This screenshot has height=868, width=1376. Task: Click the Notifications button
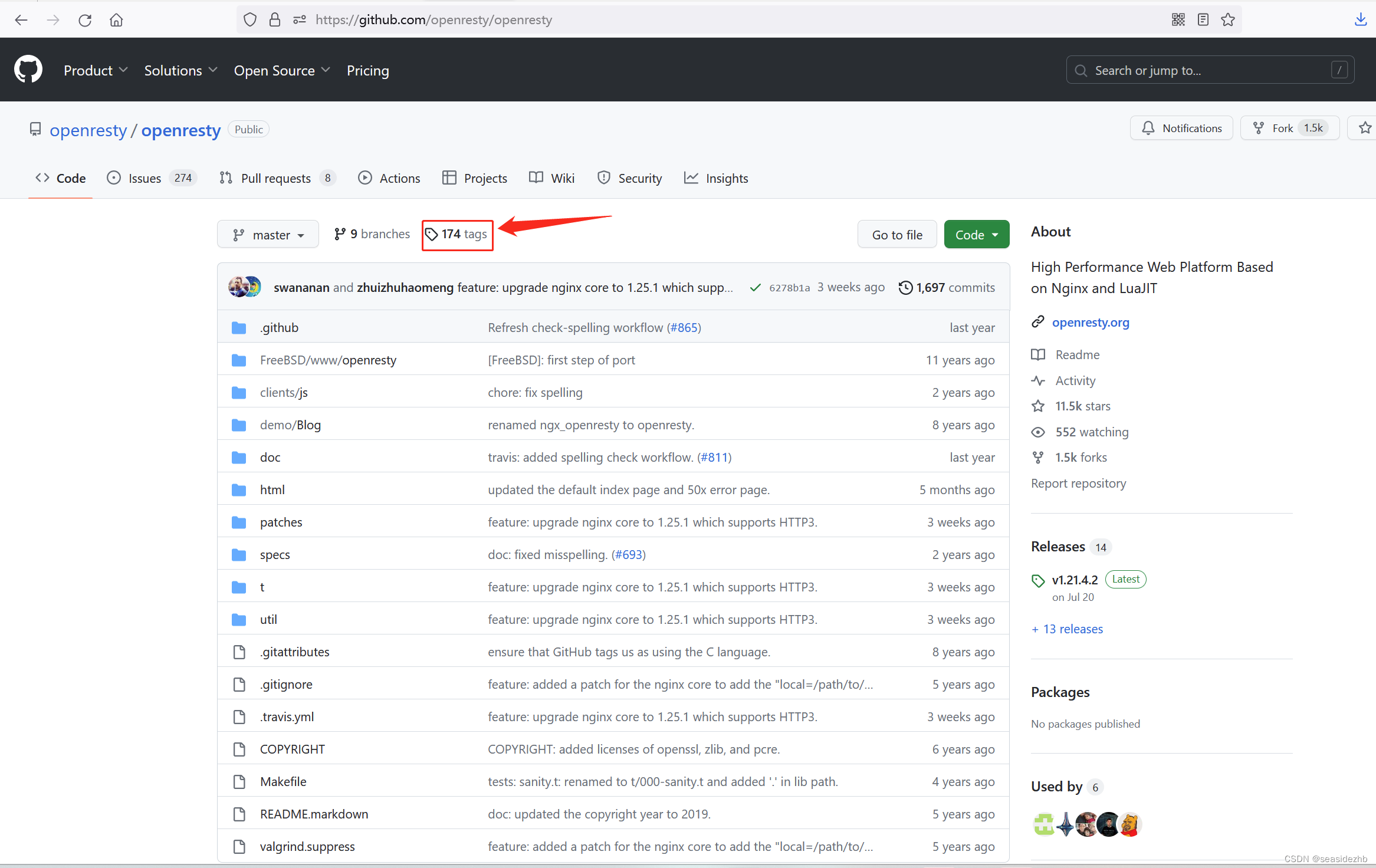point(1181,128)
